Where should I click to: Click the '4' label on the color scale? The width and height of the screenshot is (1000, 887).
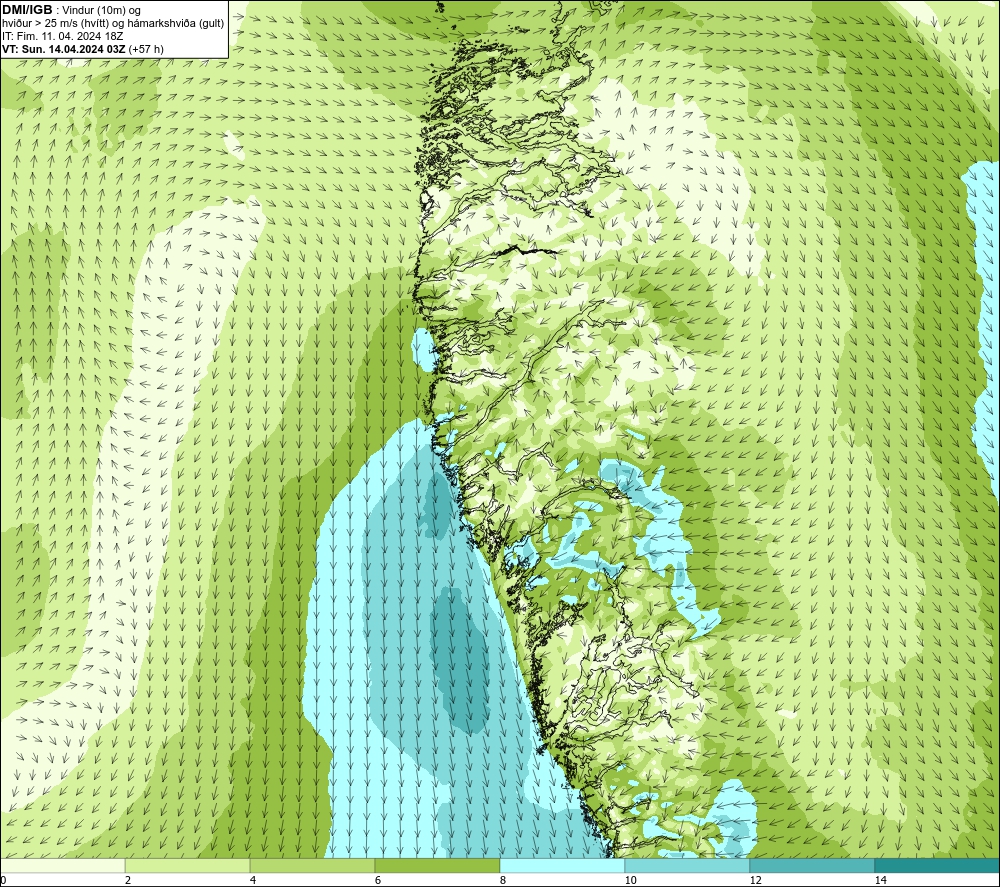253,880
